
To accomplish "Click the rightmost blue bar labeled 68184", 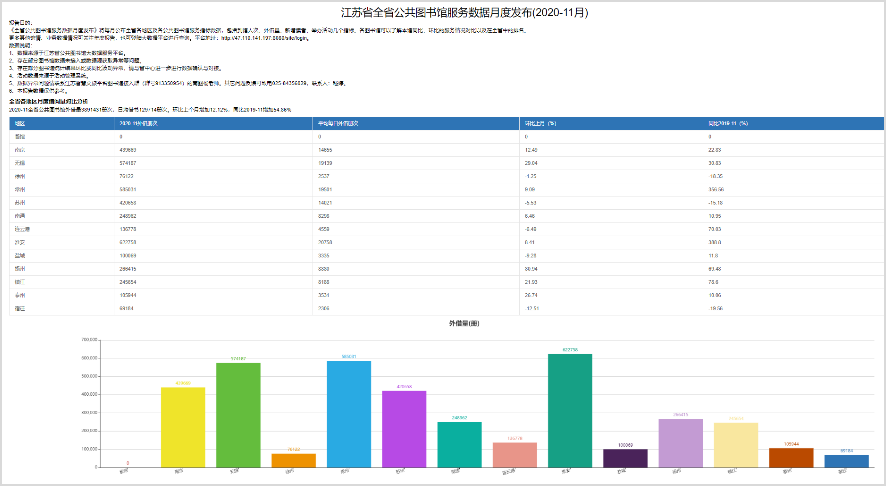I will (x=846, y=461).
